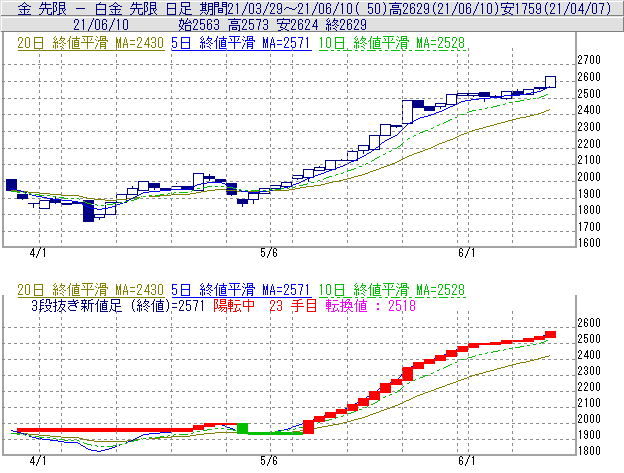Click the latest candlestick near 2600 in upper chart
The height and width of the screenshot is (473, 624).
[550, 82]
